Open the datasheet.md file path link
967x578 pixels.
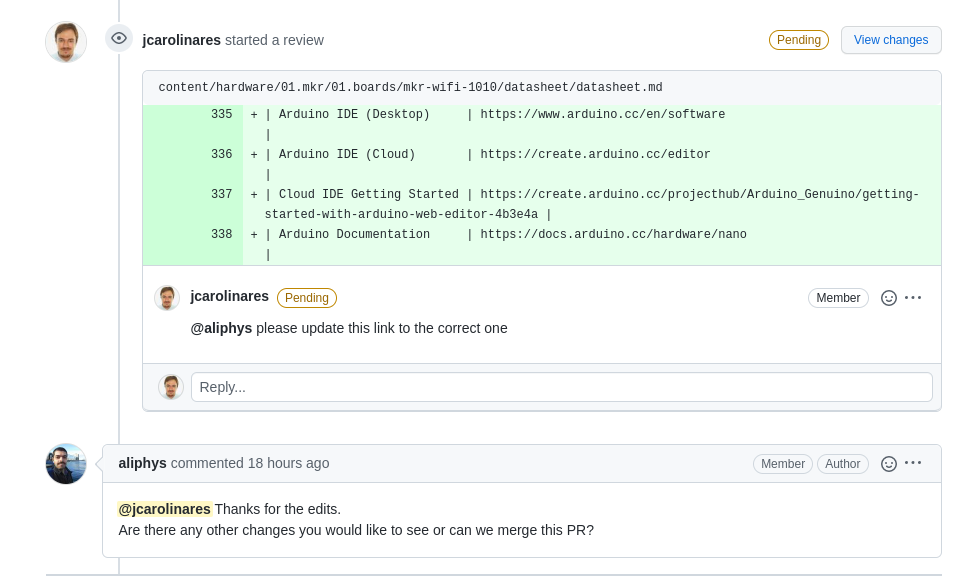[x=411, y=87]
